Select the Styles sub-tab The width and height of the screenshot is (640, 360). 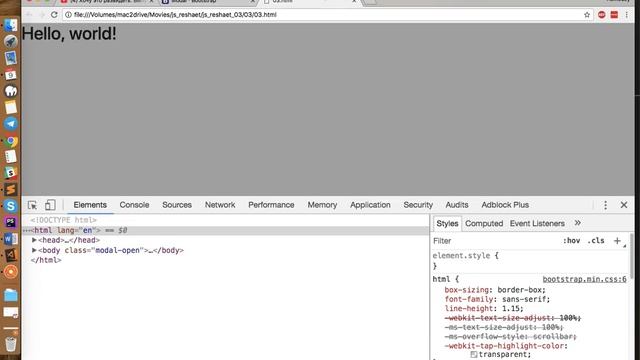click(447, 223)
